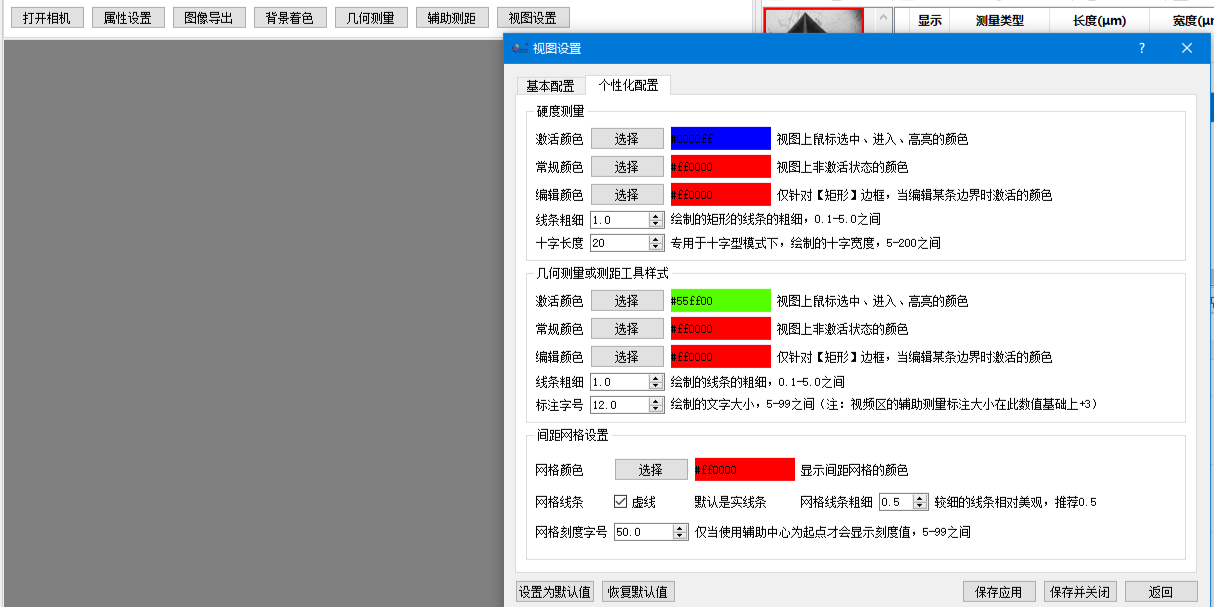1214x607 pixels.
Task: Toggle the 虚线 checkbox
Action: point(621,502)
